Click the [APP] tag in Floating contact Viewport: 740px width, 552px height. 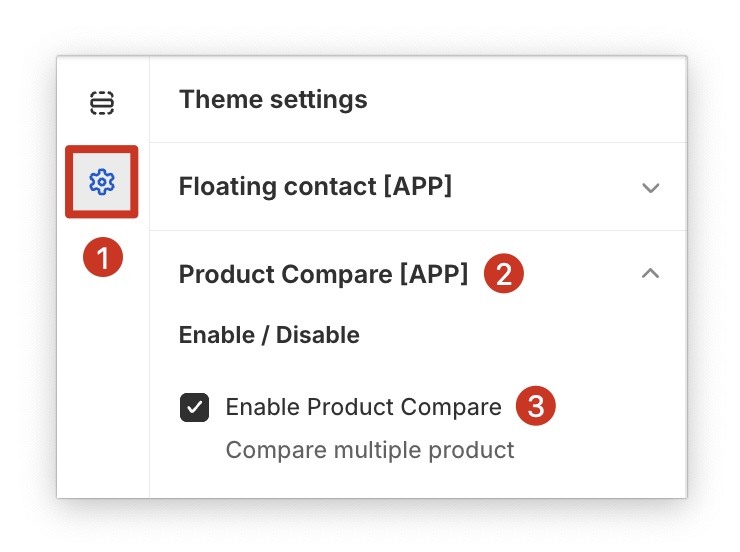pos(417,187)
